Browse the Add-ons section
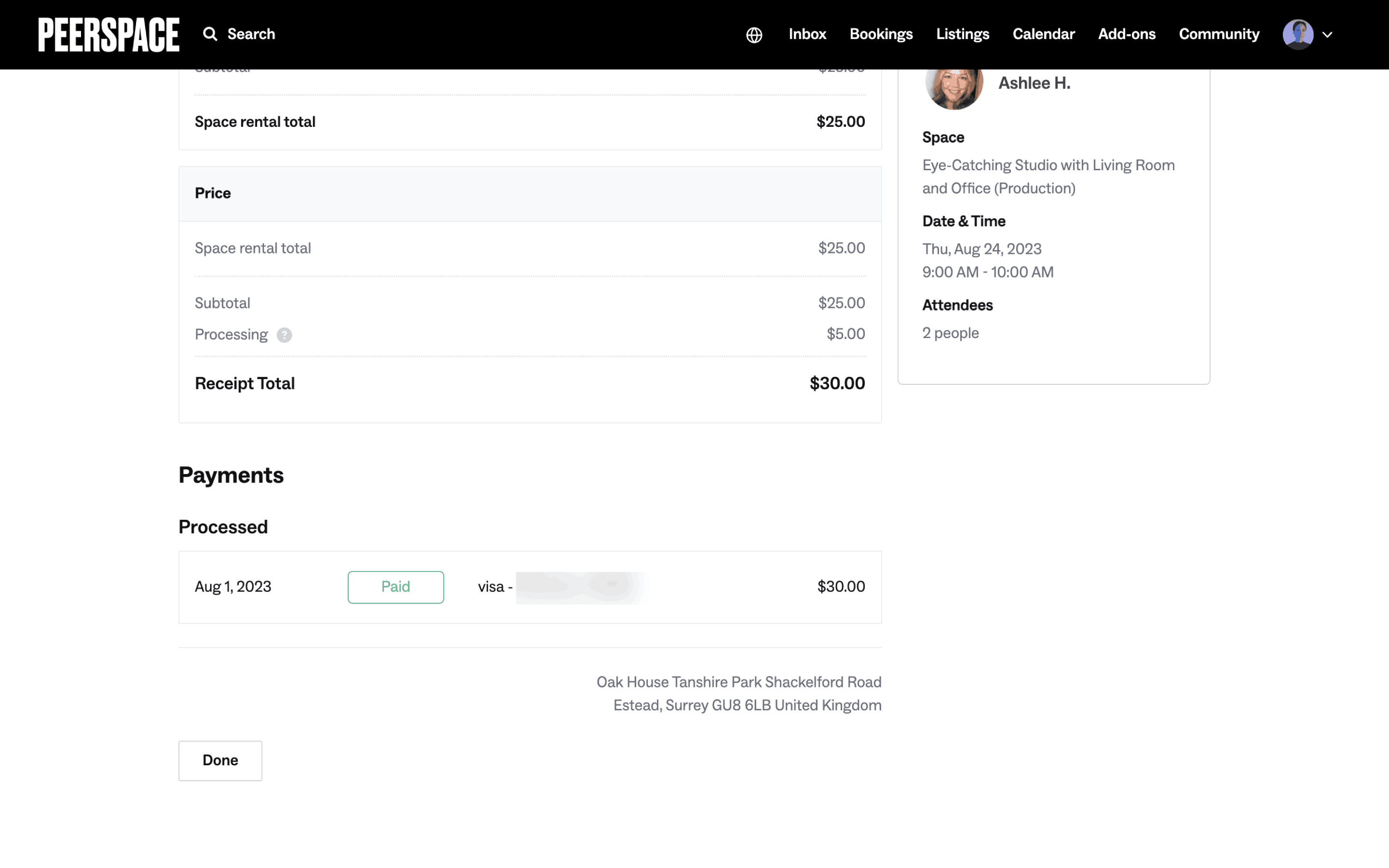Image resolution: width=1389 pixels, height=868 pixels. coord(1127,34)
